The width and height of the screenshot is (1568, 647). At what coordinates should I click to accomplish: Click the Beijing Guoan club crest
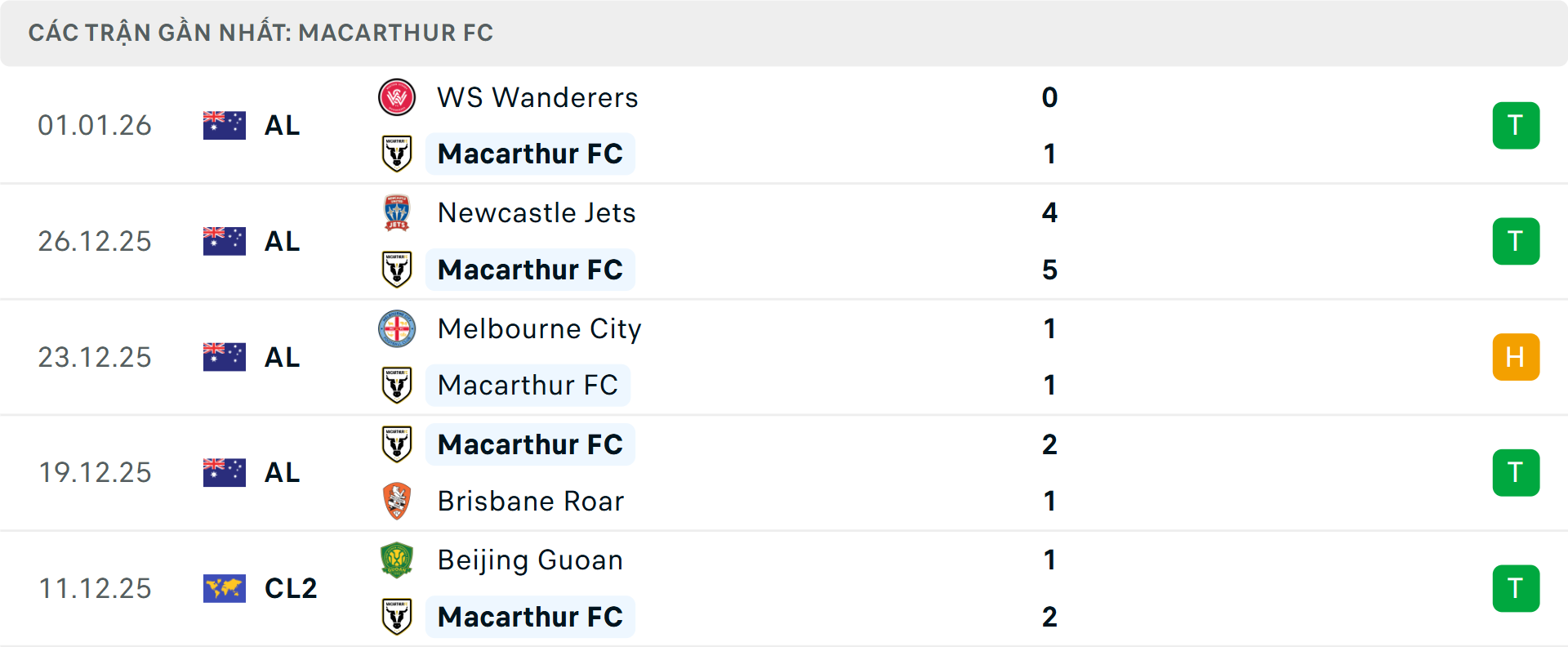(397, 560)
